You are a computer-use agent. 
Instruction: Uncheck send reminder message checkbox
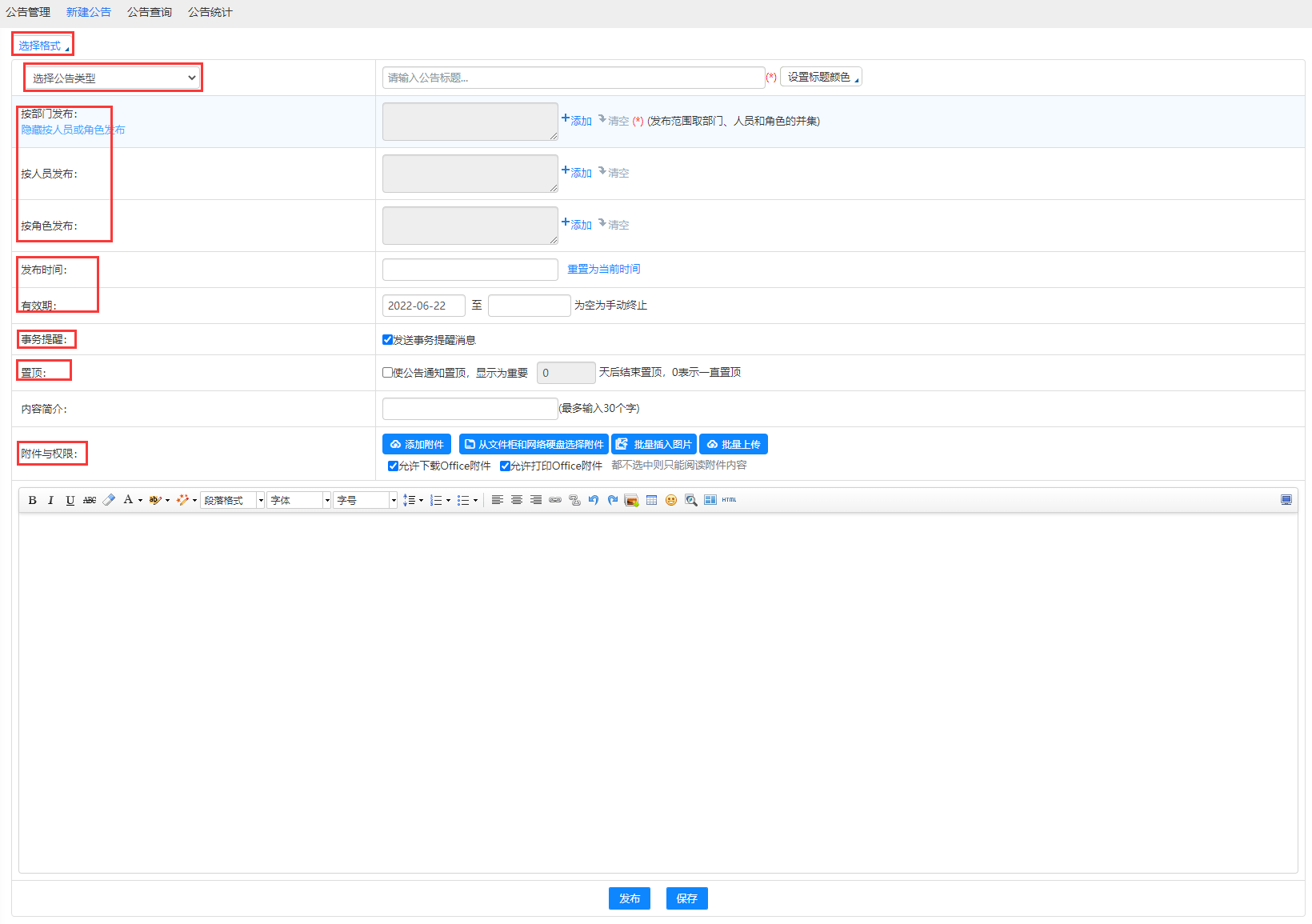tap(388, 340)
